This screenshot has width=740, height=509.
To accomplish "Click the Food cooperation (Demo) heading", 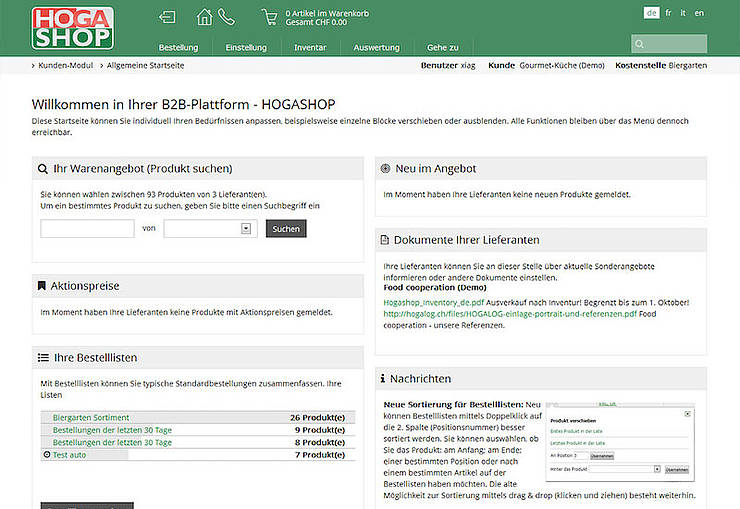I will point(435,287).
